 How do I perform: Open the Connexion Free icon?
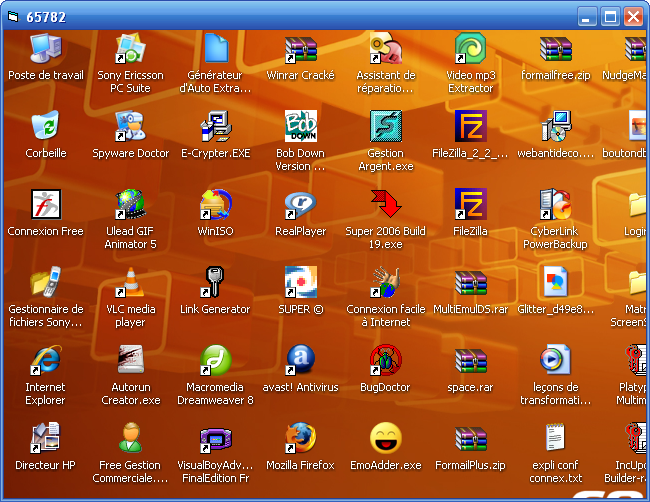(x=46, y=204)
